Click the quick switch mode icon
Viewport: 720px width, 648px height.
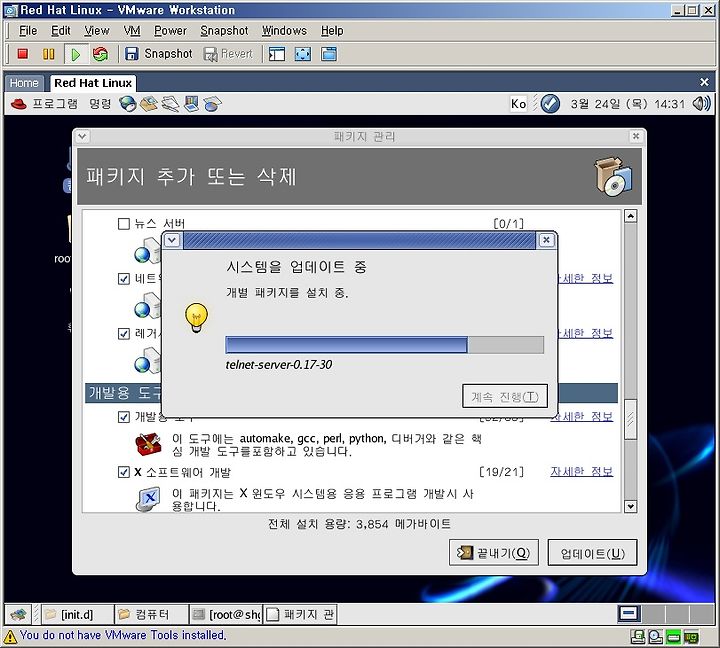tap(329, 54)
